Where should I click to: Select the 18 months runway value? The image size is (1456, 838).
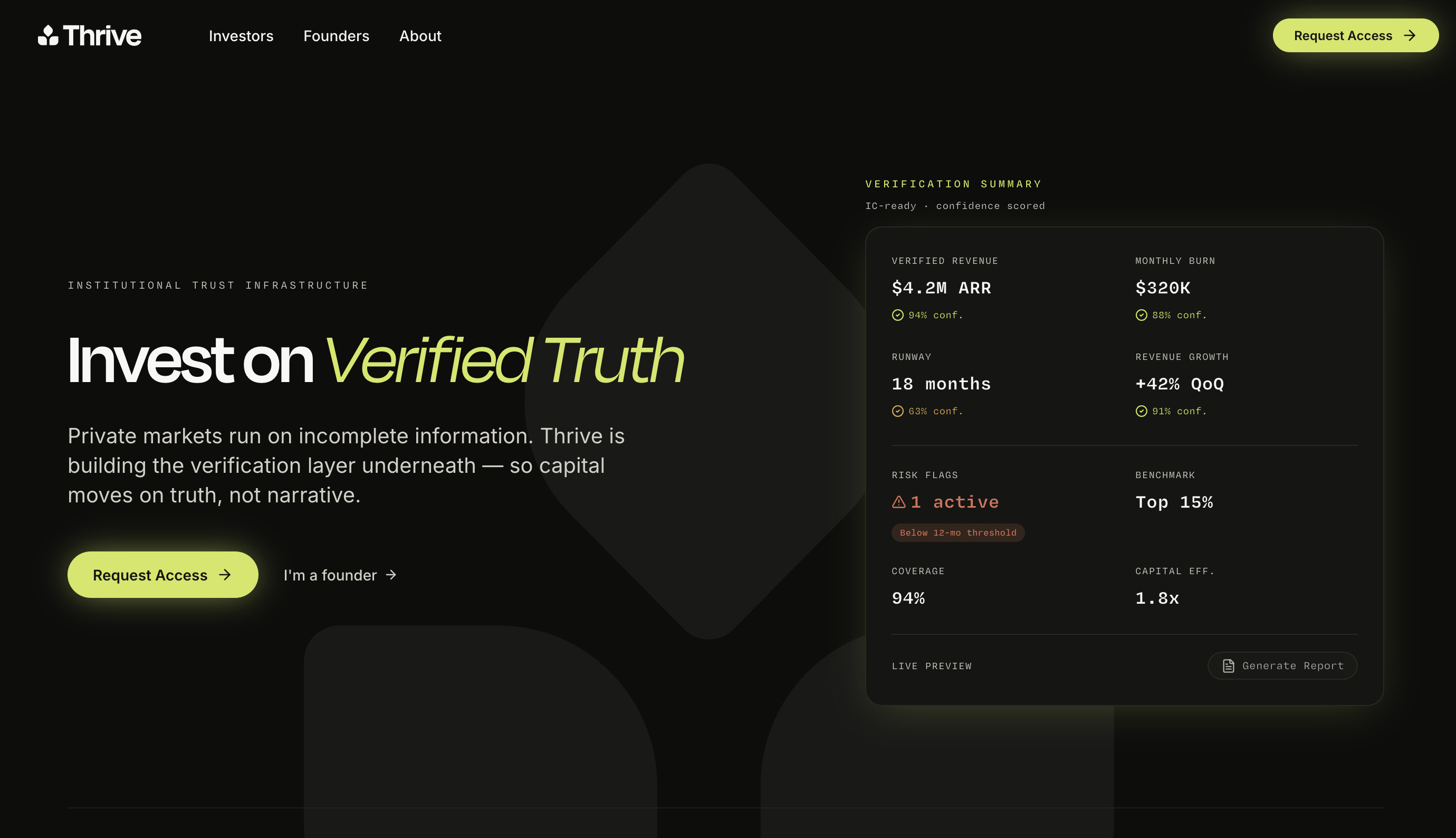(941, 384)
